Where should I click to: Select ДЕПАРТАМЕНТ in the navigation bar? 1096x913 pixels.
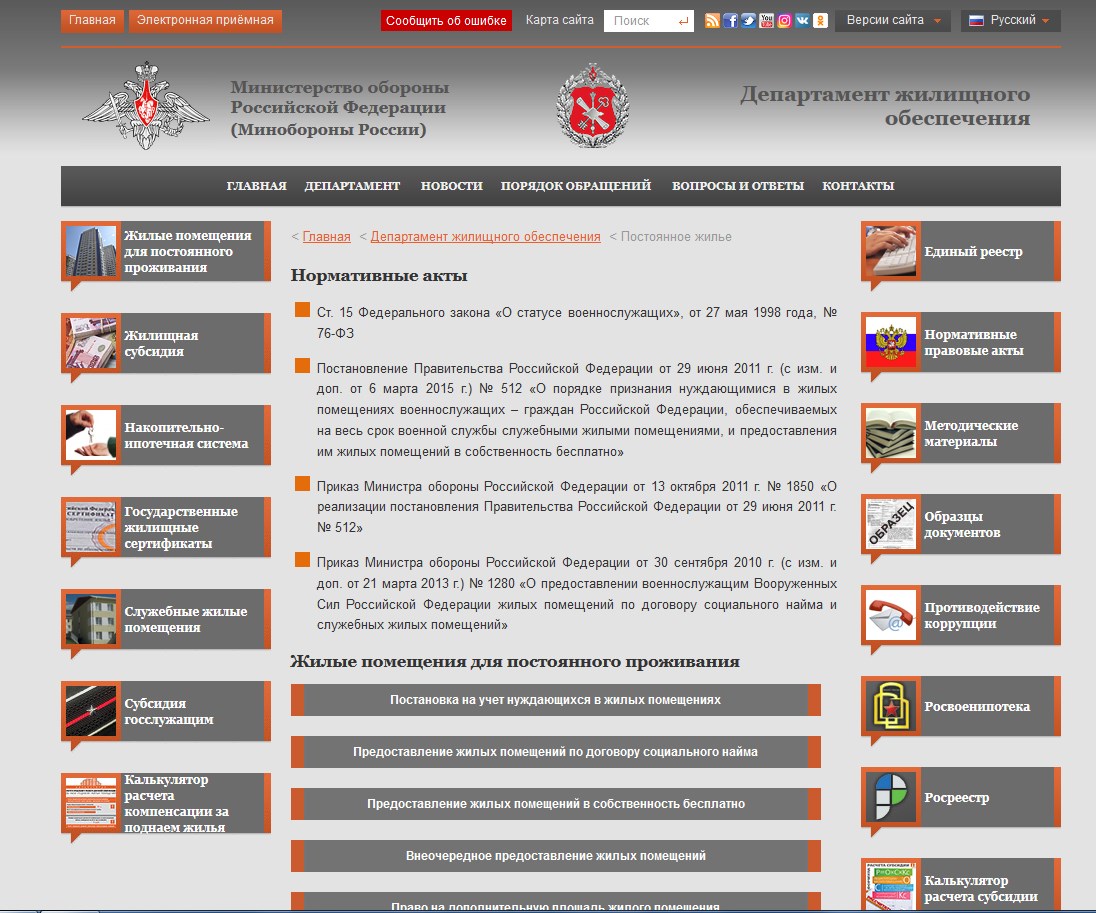[352, 186]
